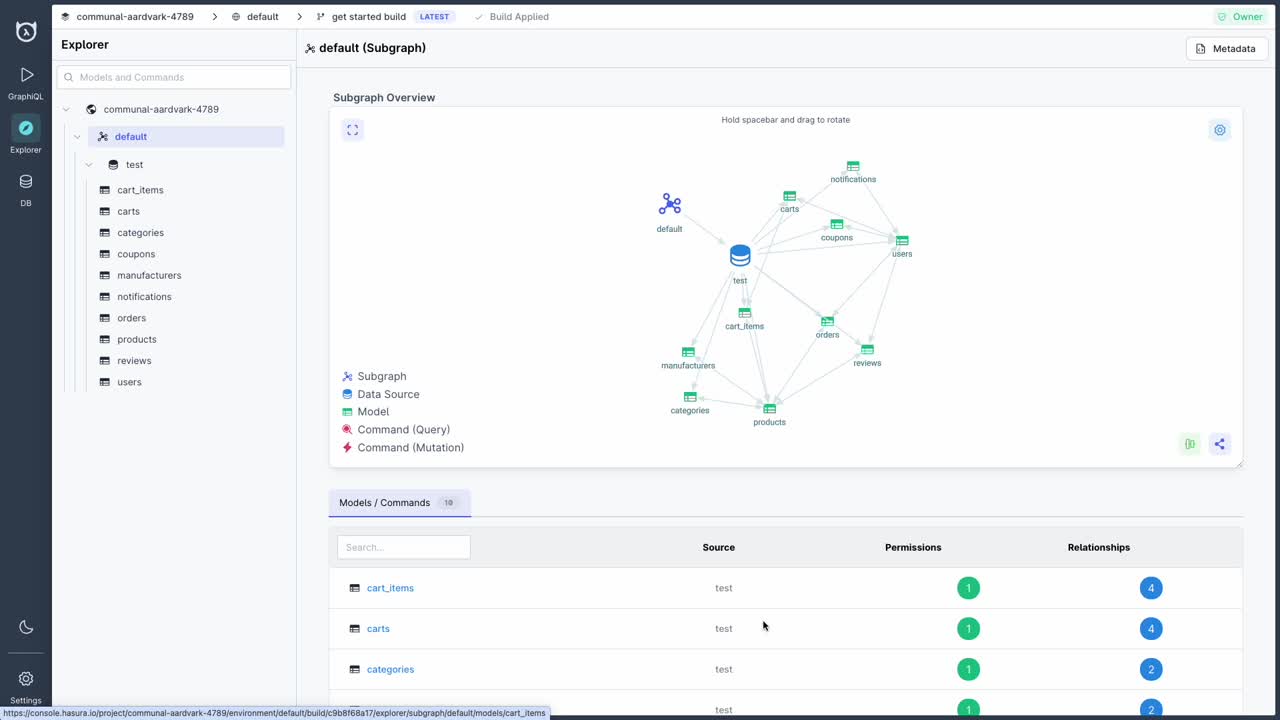
Task: Select the default subgraph node in graph
Action: (x=670, y=205)
